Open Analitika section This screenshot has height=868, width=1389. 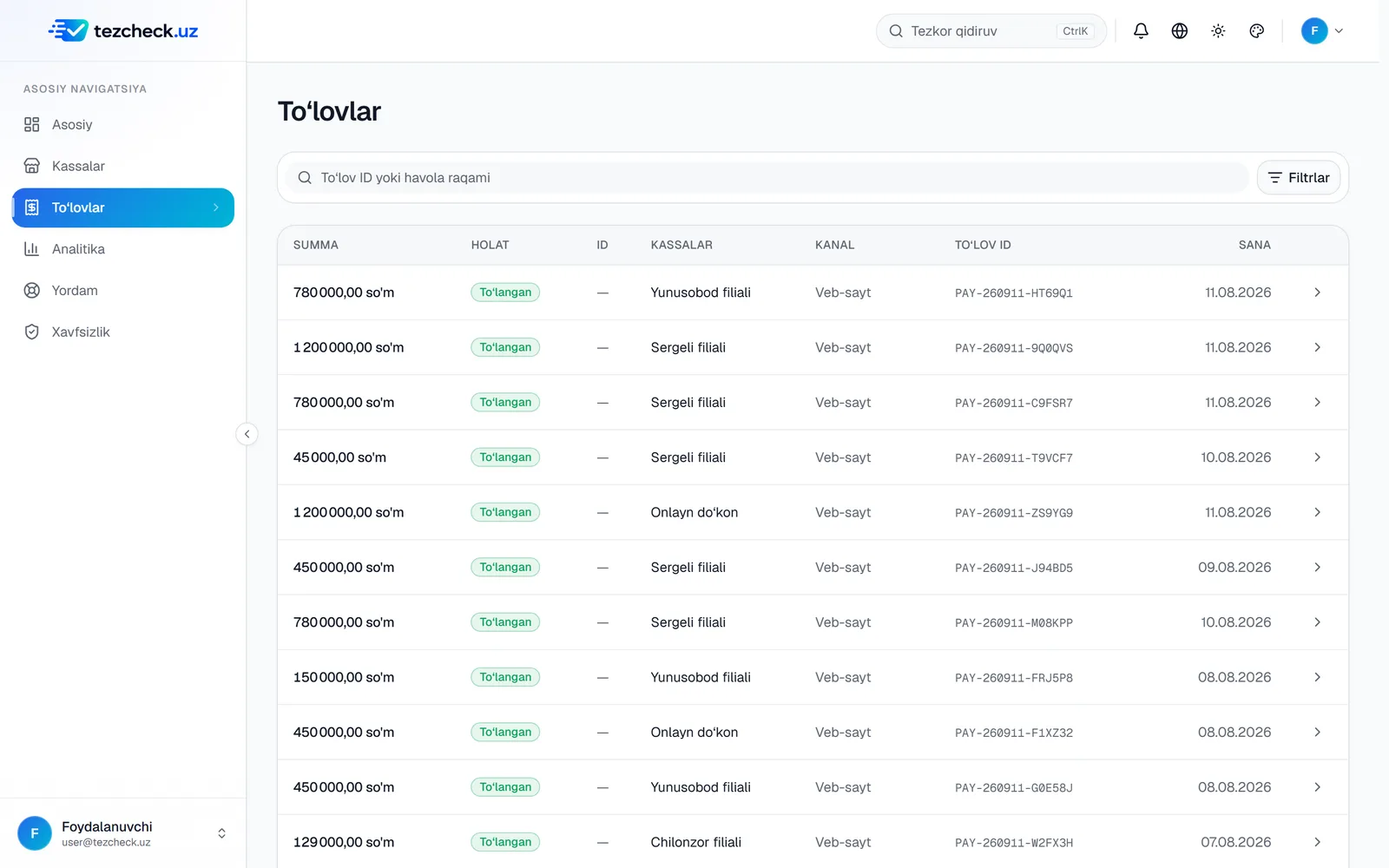pos(123,249)
